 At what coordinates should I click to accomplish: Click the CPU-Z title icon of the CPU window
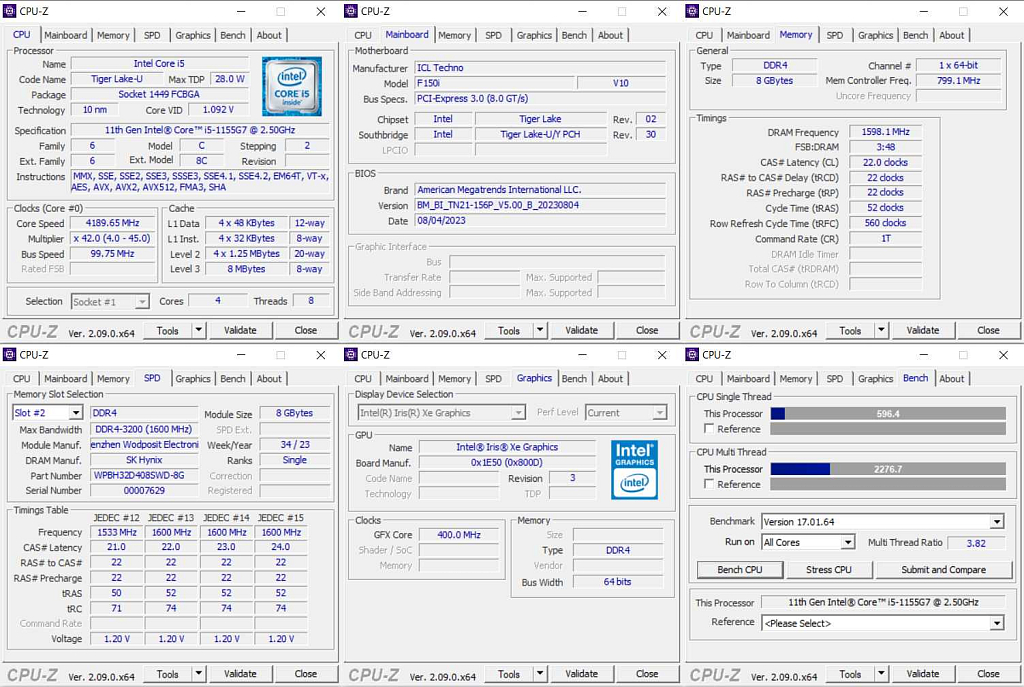[10, 11]
